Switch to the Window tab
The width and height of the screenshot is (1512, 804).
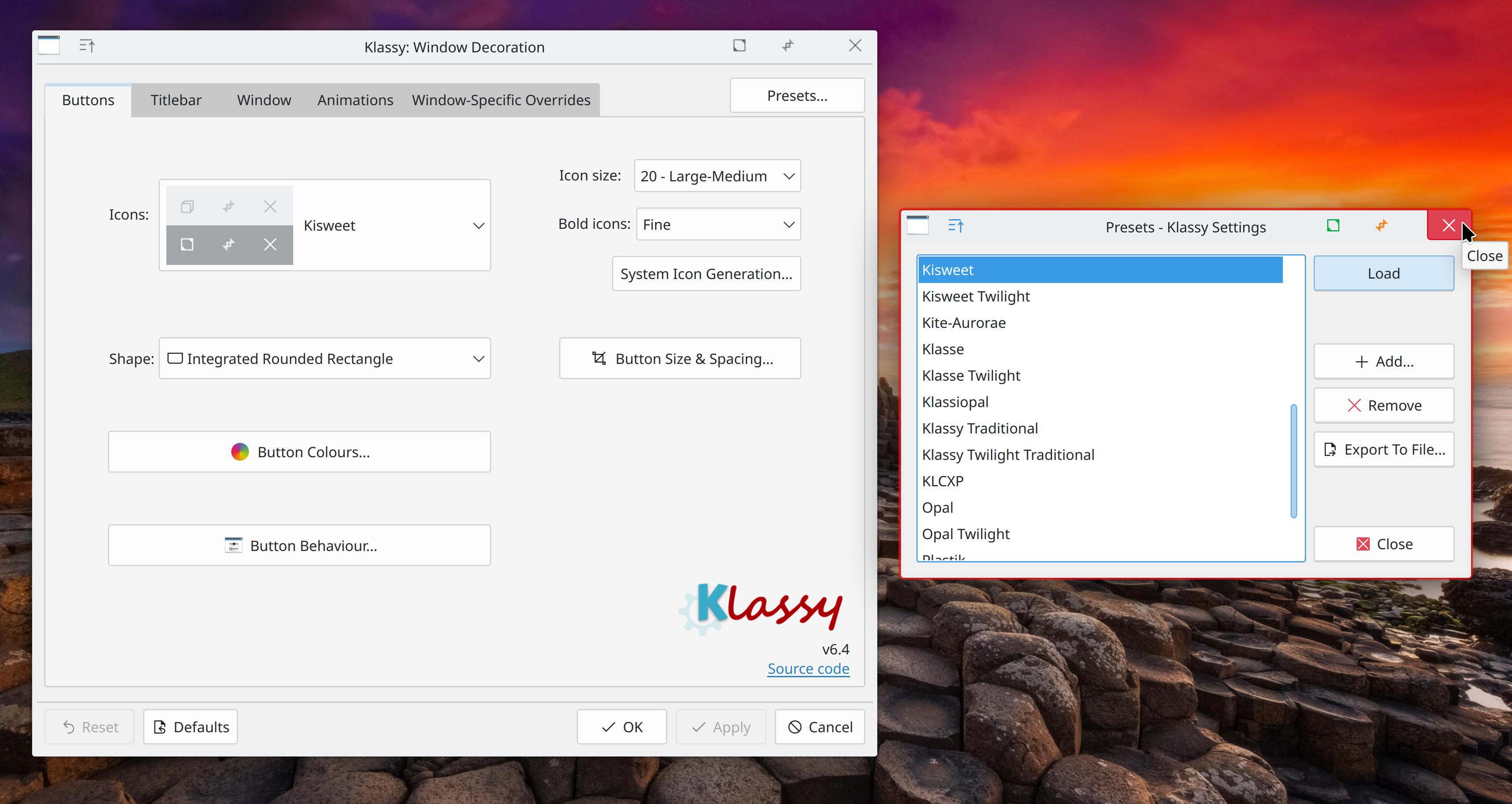pos(264,100)
